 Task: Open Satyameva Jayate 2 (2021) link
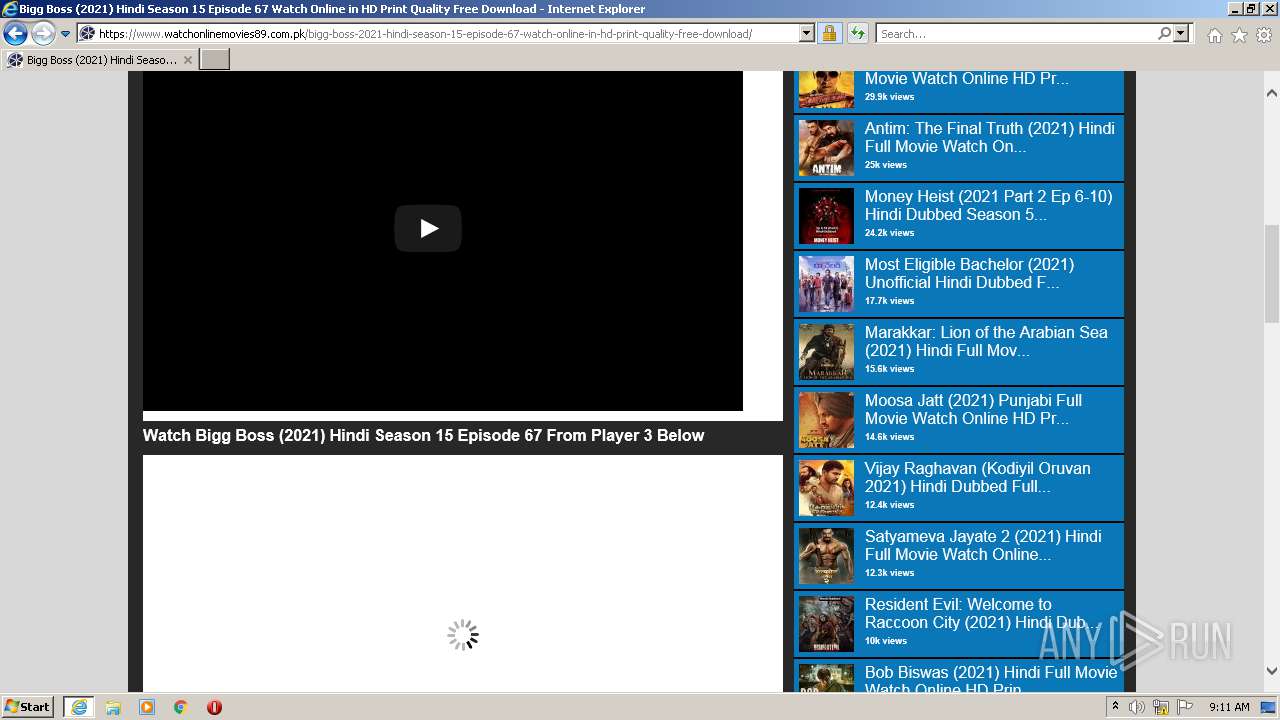pos(984,545)
